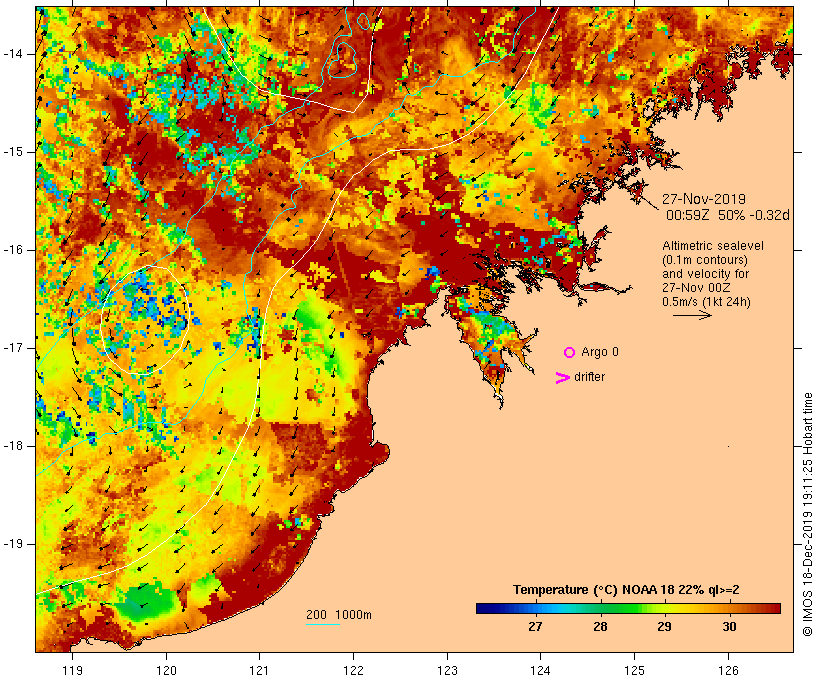Click the "Altimetric sealevel" label

click(x=713, y=246)
